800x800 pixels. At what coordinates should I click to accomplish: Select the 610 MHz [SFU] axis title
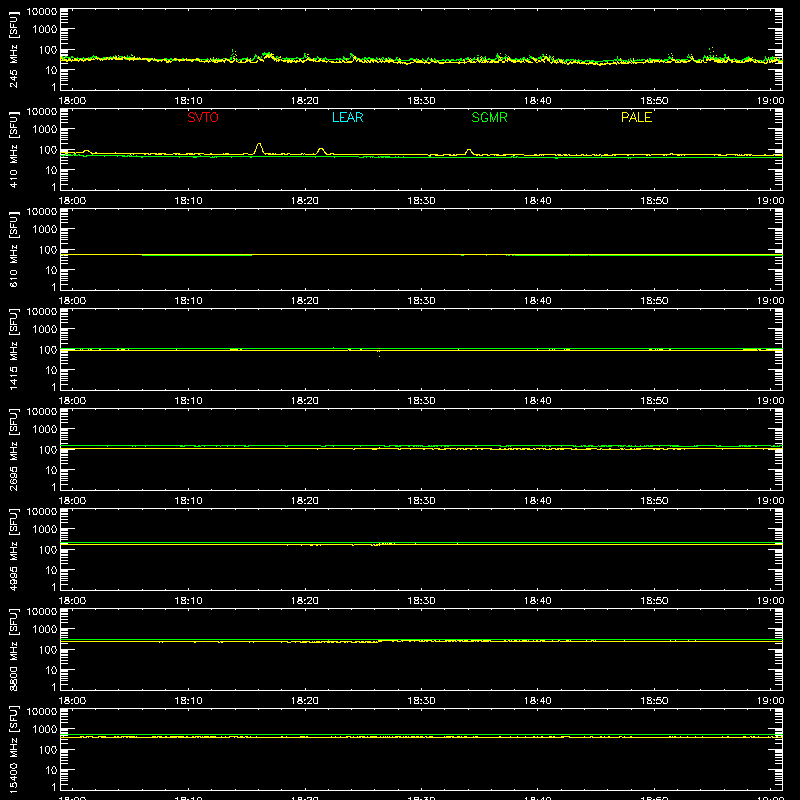point(14,249)
